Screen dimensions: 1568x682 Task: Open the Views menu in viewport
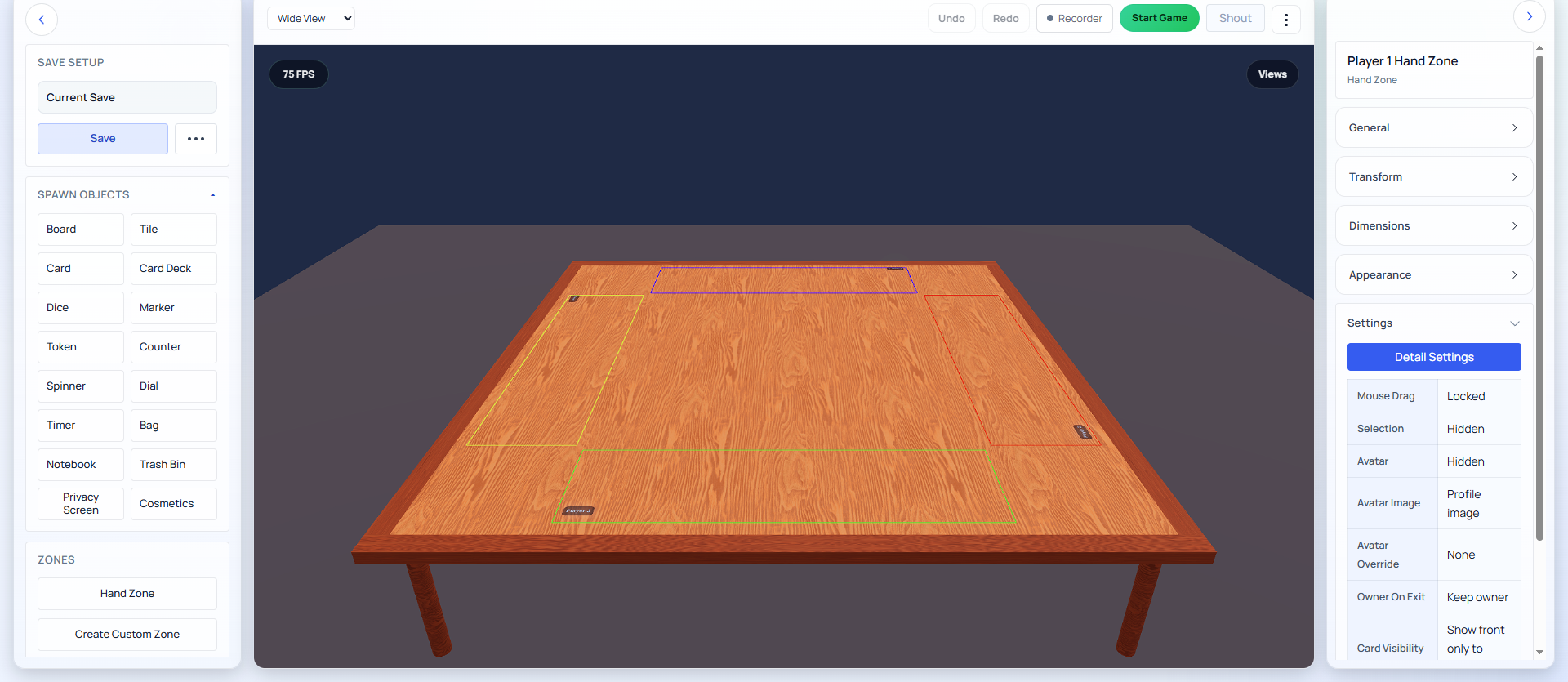tap(1272, 74)
